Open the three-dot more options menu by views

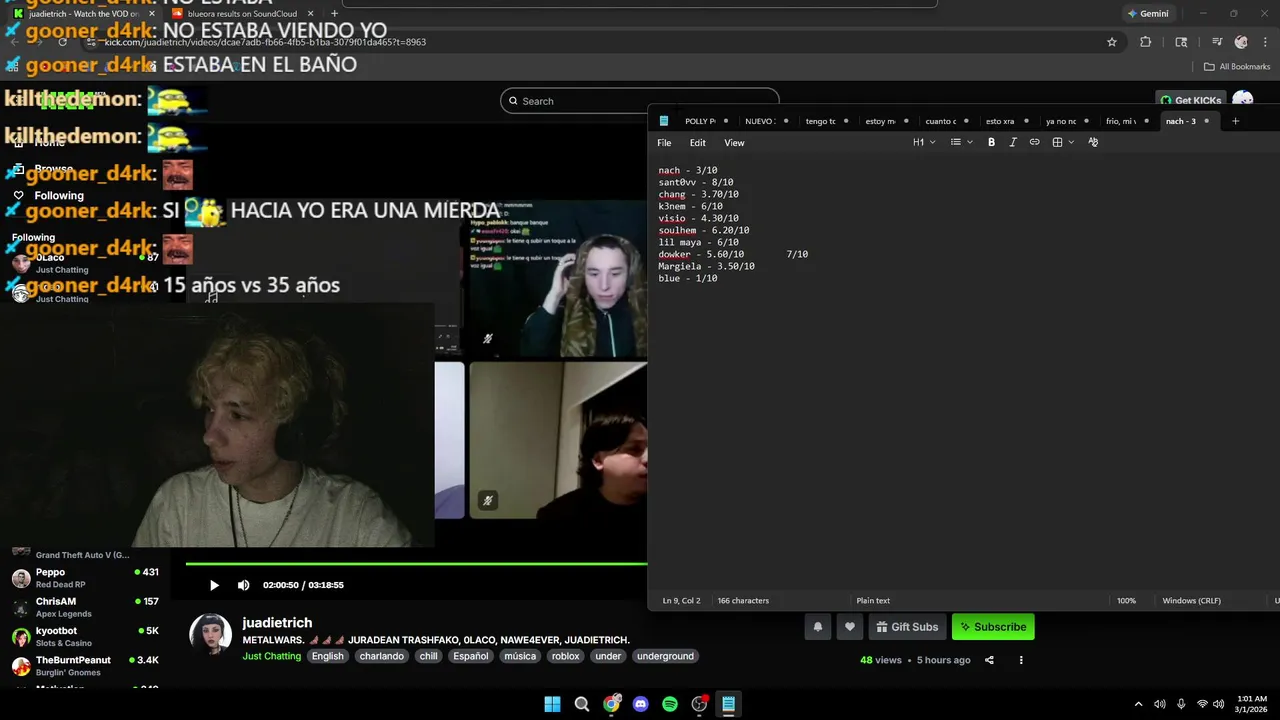(x=1021, y=660)
